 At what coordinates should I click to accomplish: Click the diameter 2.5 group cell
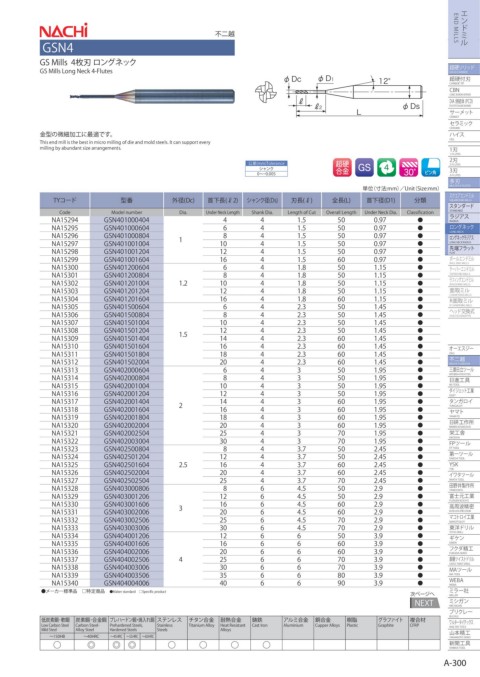tap(183, 465)
